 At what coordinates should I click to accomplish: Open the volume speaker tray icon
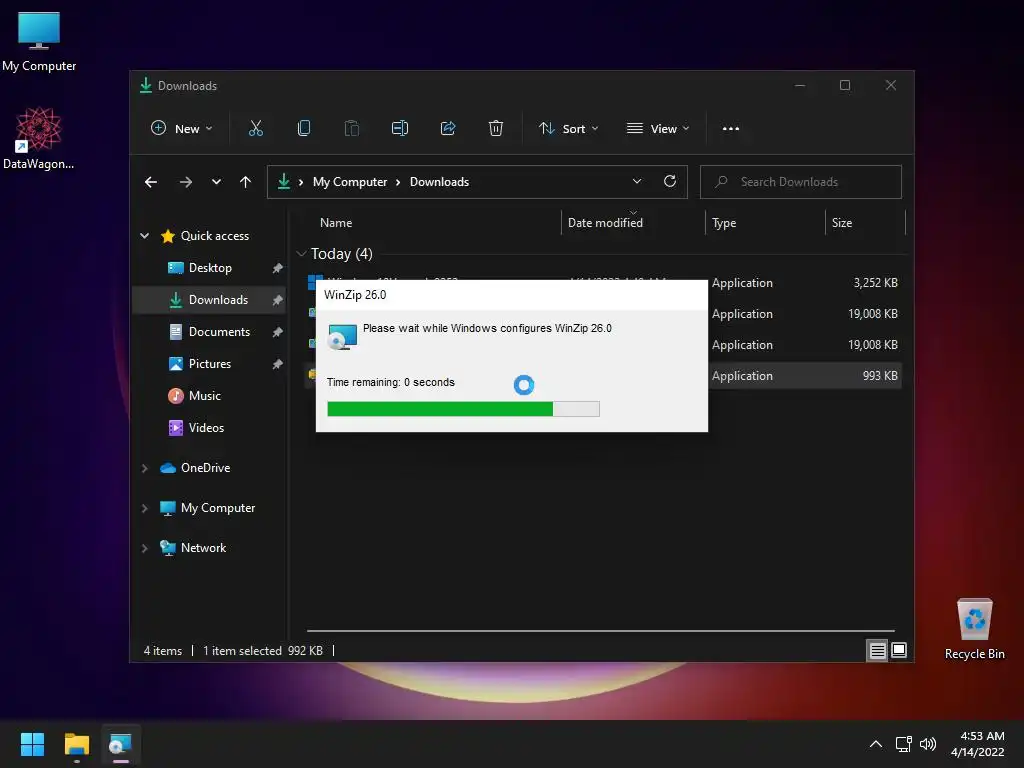tap(927, 744)
